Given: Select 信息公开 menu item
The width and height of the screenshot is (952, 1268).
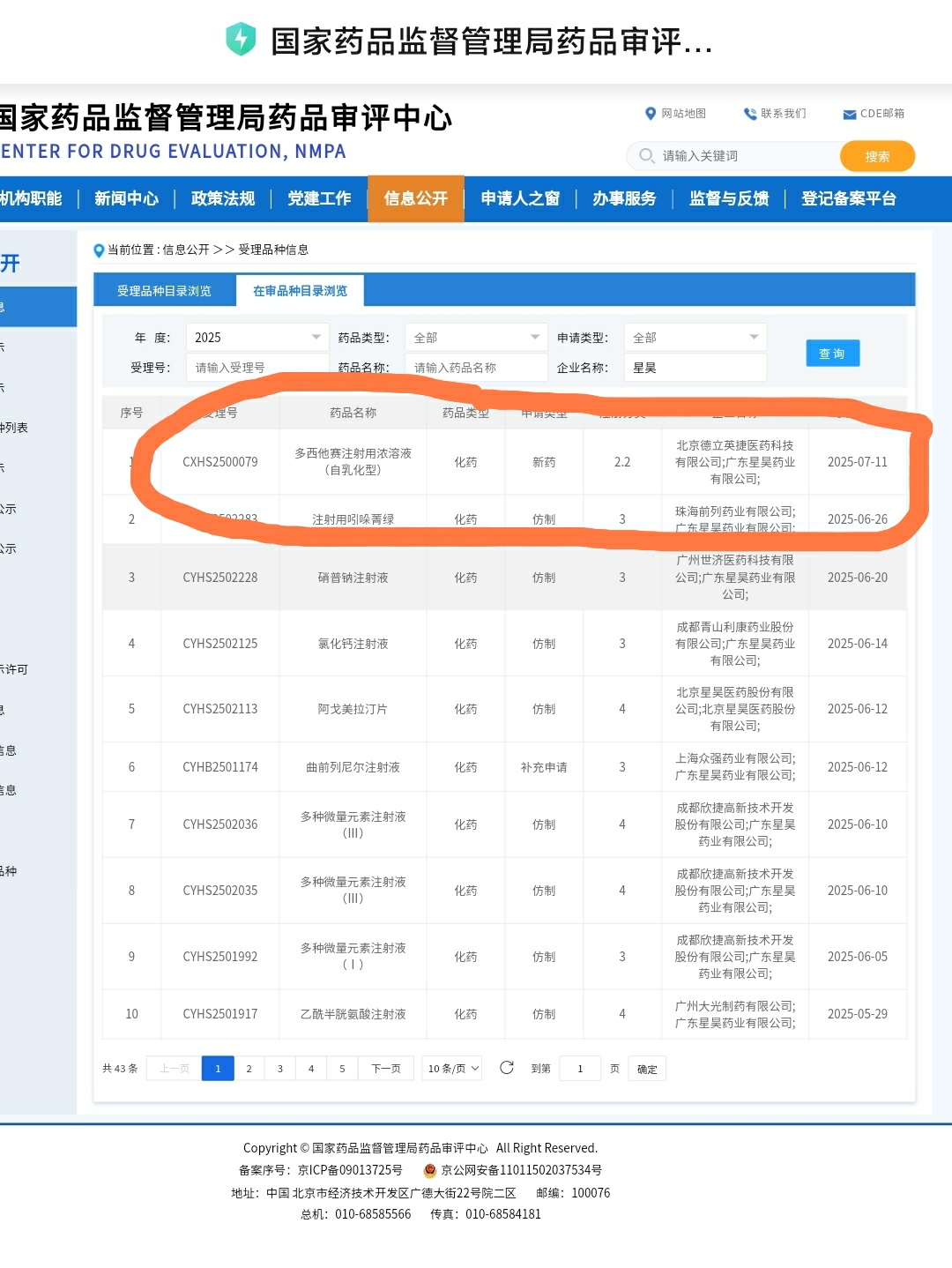Looking at the screenshot, I should tap(416, 198).
